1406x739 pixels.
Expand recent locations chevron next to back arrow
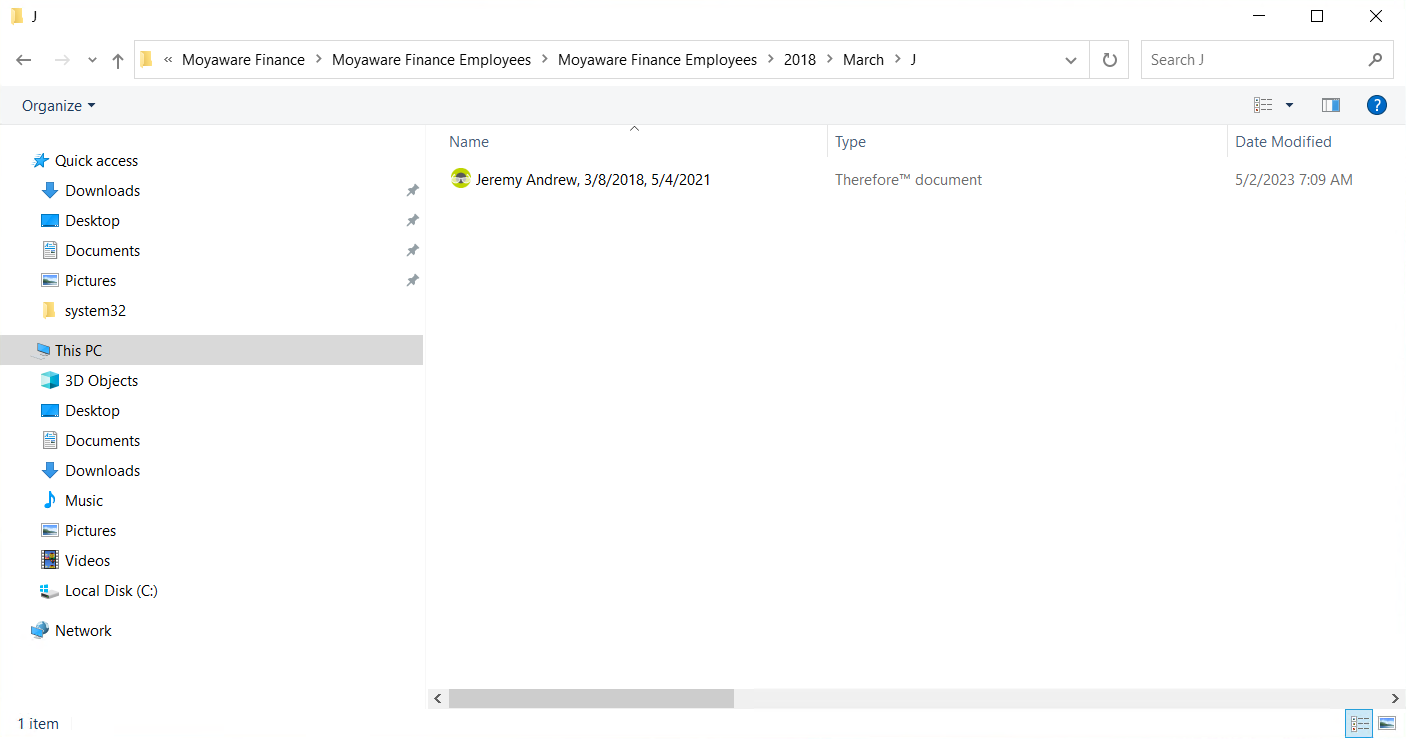(92, 60)
